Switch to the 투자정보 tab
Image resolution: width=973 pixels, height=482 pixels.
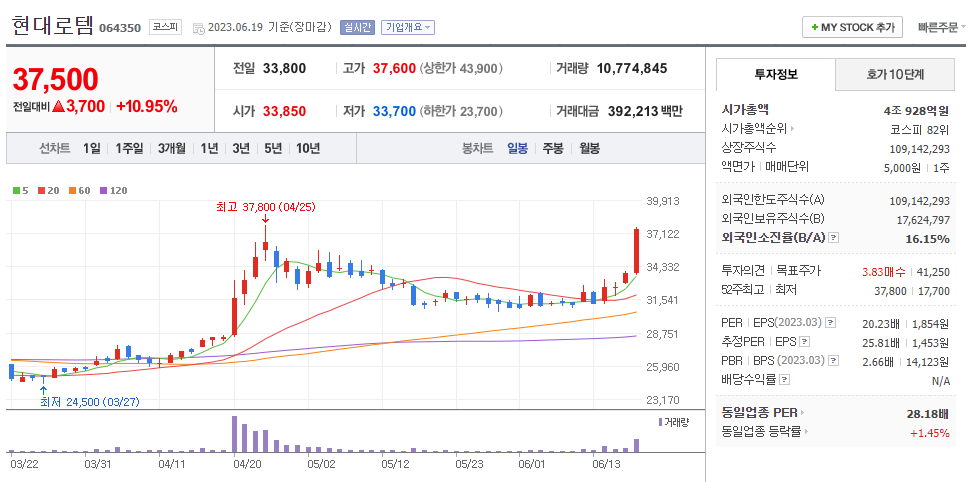tap(776, 74)
